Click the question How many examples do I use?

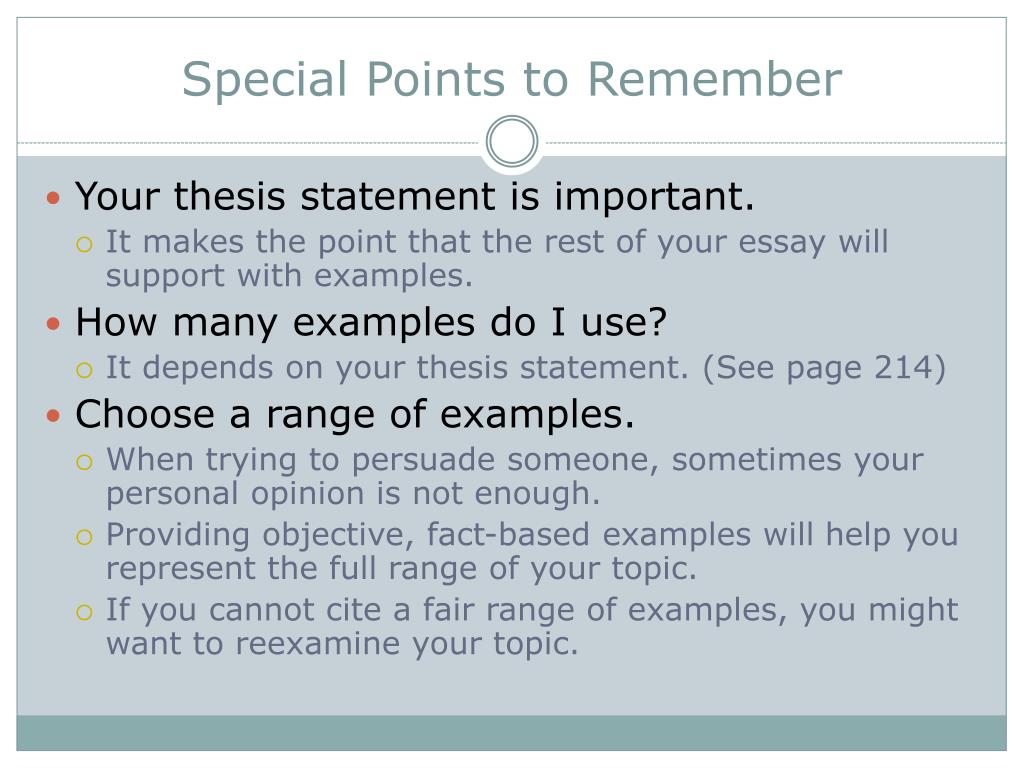coord(371,323)
